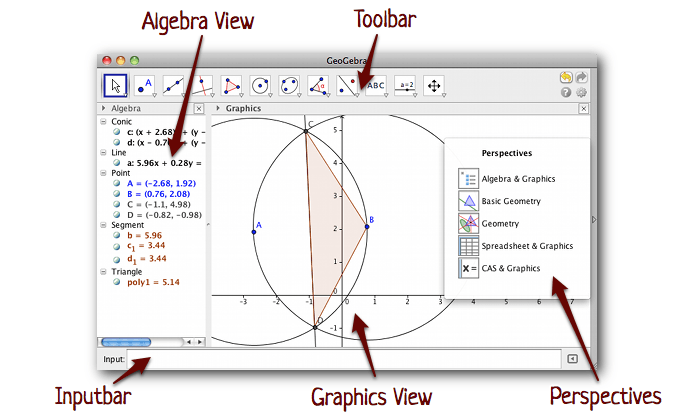Expand the Graphics view style bar triangle
The image size is (700, 420).
(218, 108)
